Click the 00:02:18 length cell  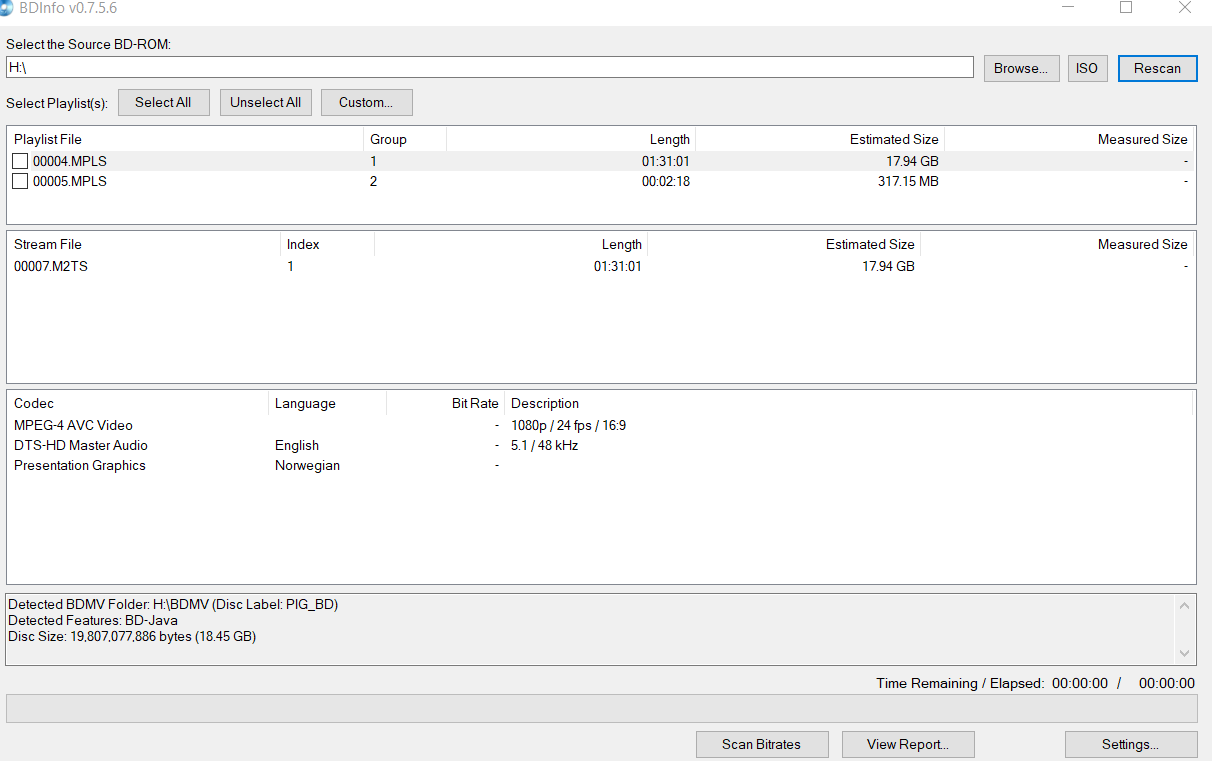click(666, 181)
